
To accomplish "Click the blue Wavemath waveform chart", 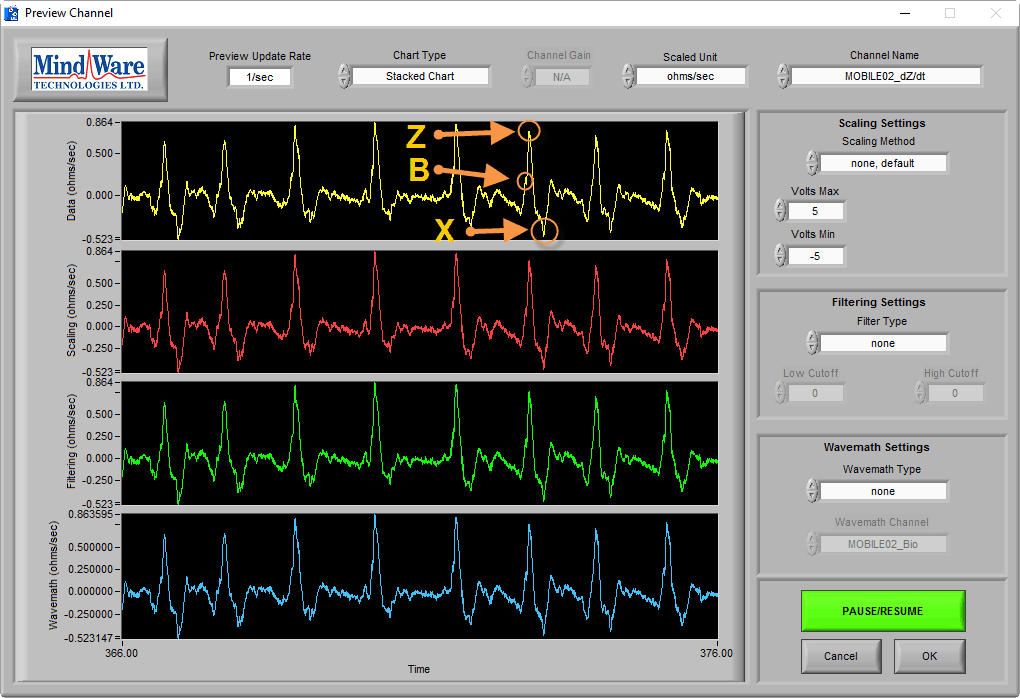I will click(x=420, y=576).
